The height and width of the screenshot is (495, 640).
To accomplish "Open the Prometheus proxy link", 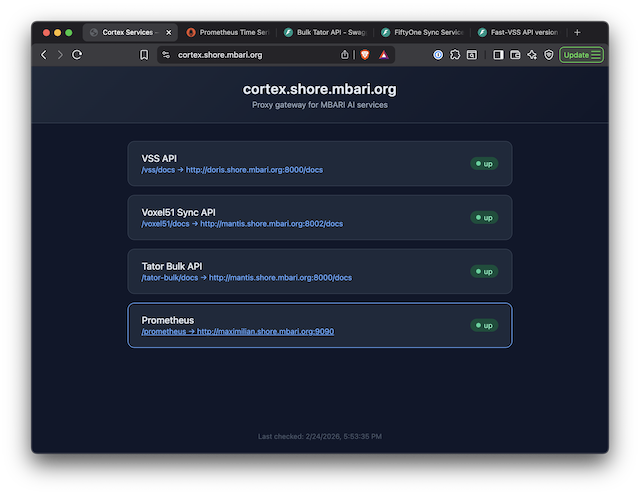I will pos(238,331).
